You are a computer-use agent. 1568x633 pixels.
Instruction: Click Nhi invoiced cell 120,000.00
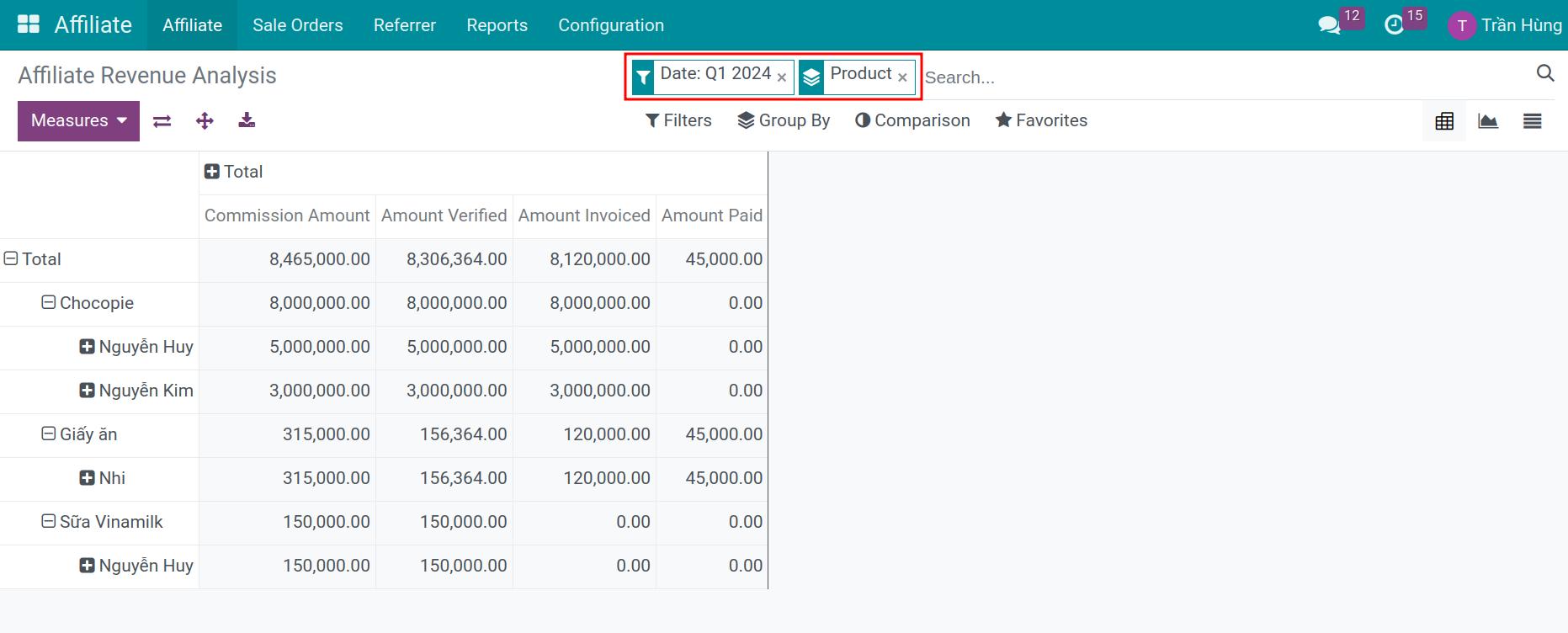584,478
